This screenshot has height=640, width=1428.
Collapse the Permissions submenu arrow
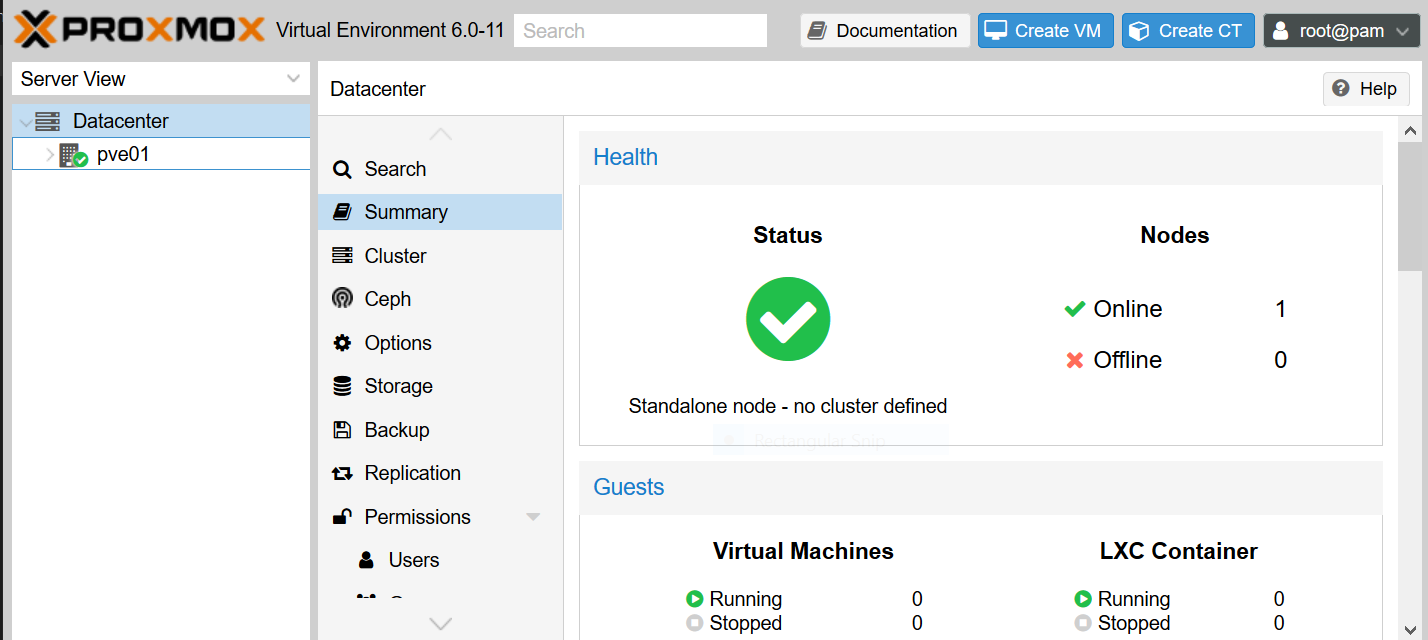pos(533,517)
